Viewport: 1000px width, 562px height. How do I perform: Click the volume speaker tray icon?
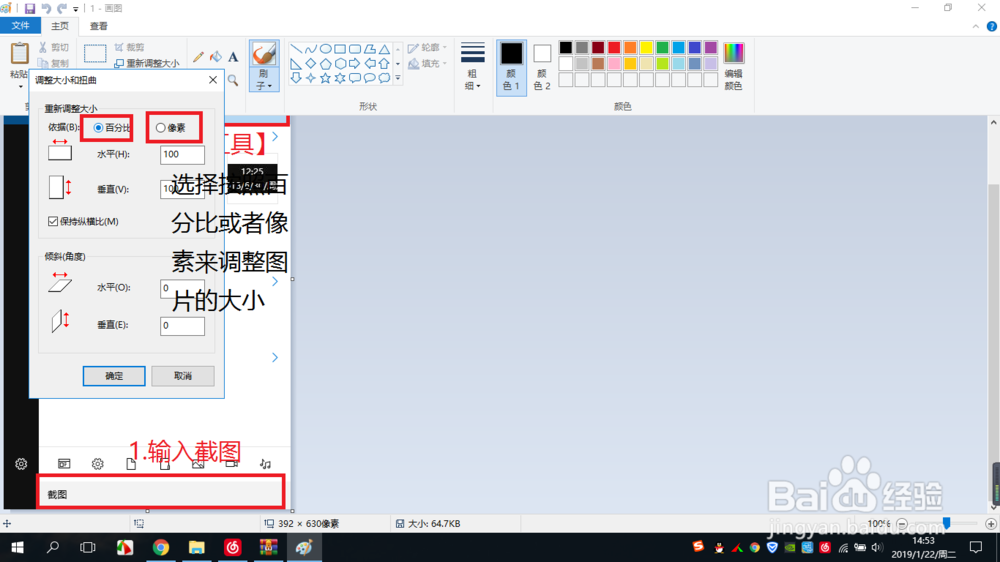(877, 547)
